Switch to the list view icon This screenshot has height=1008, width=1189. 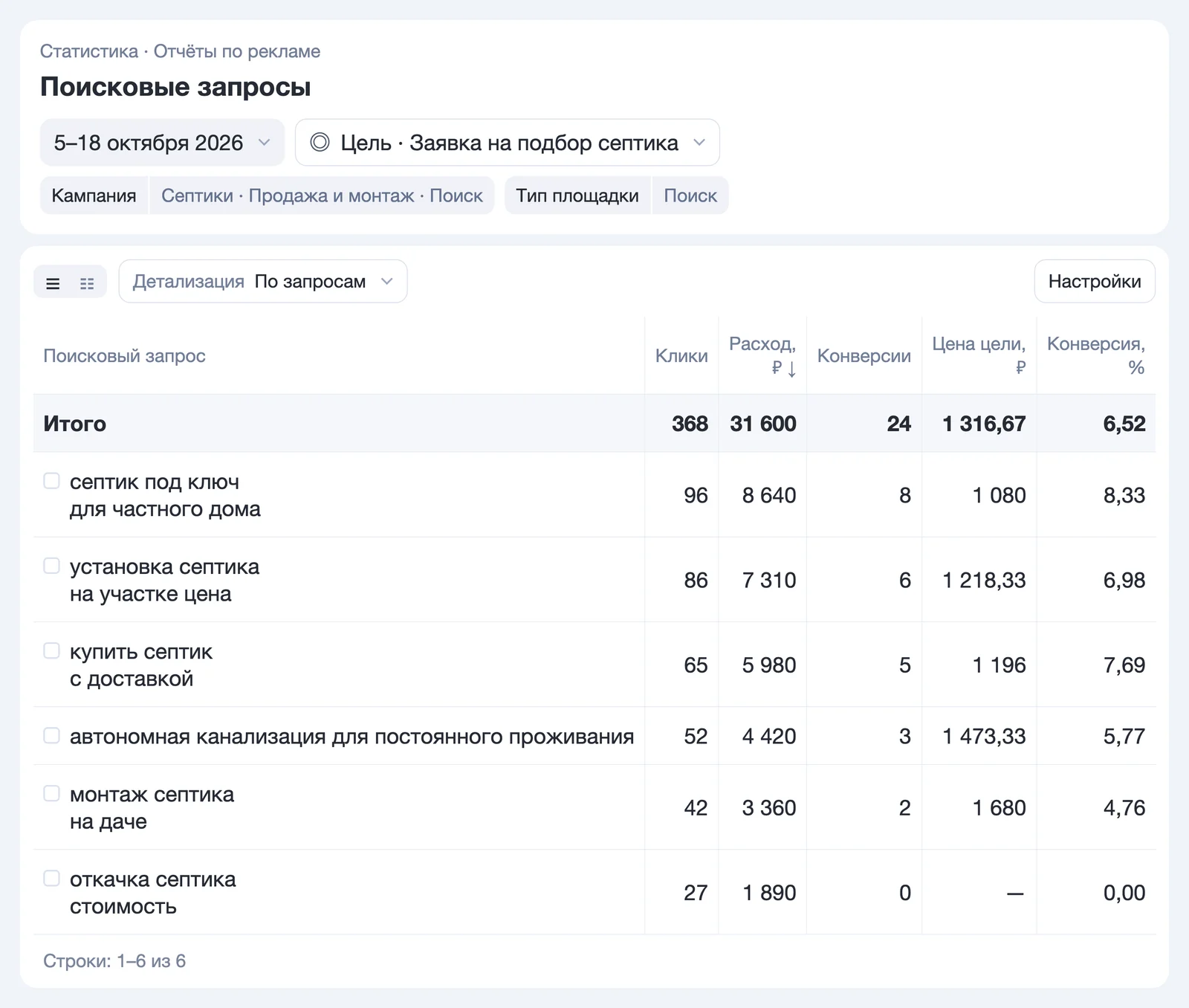[x=53, y=283]
